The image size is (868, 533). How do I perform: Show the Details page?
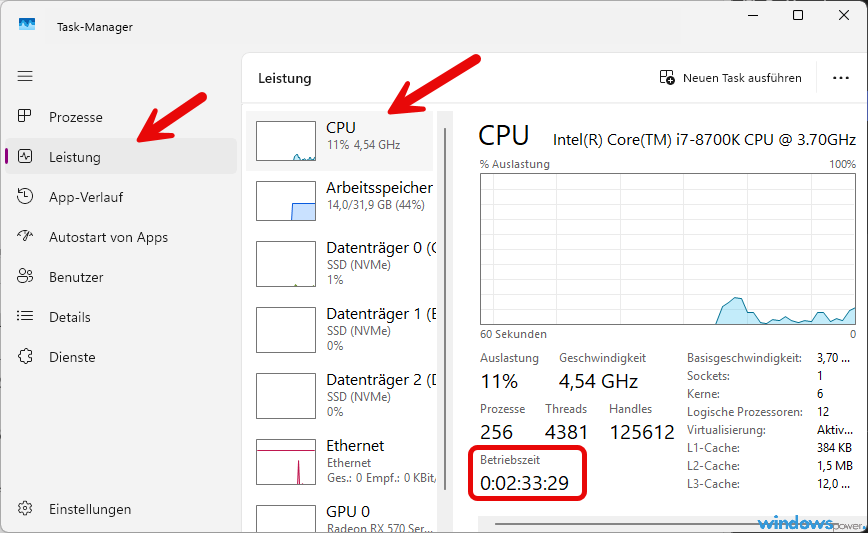coord(121,317)
